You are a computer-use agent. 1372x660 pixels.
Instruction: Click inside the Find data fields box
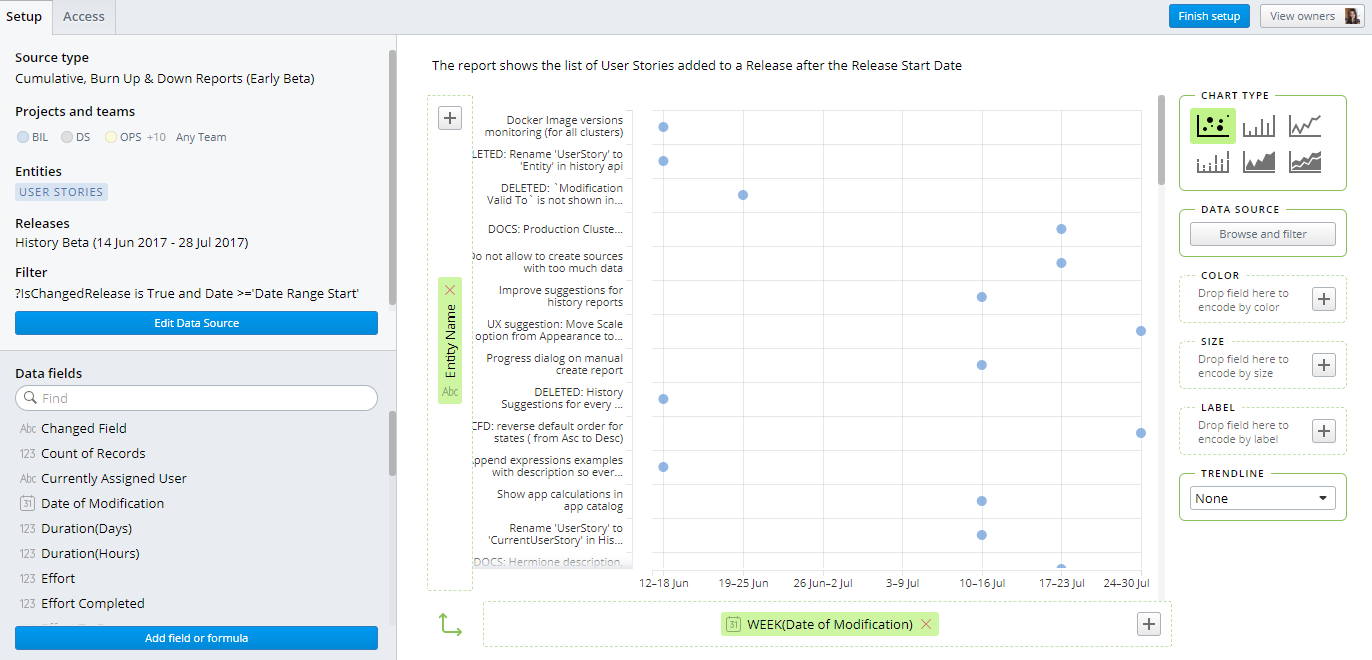196,398
